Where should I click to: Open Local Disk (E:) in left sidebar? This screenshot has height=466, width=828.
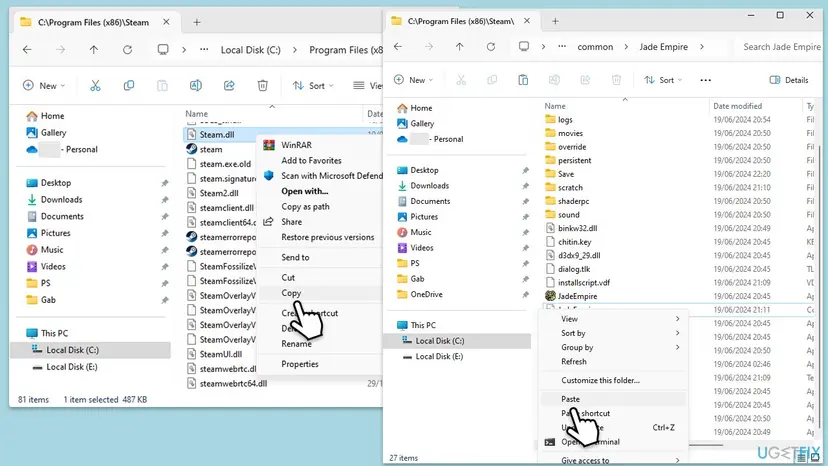coord(72,367)
